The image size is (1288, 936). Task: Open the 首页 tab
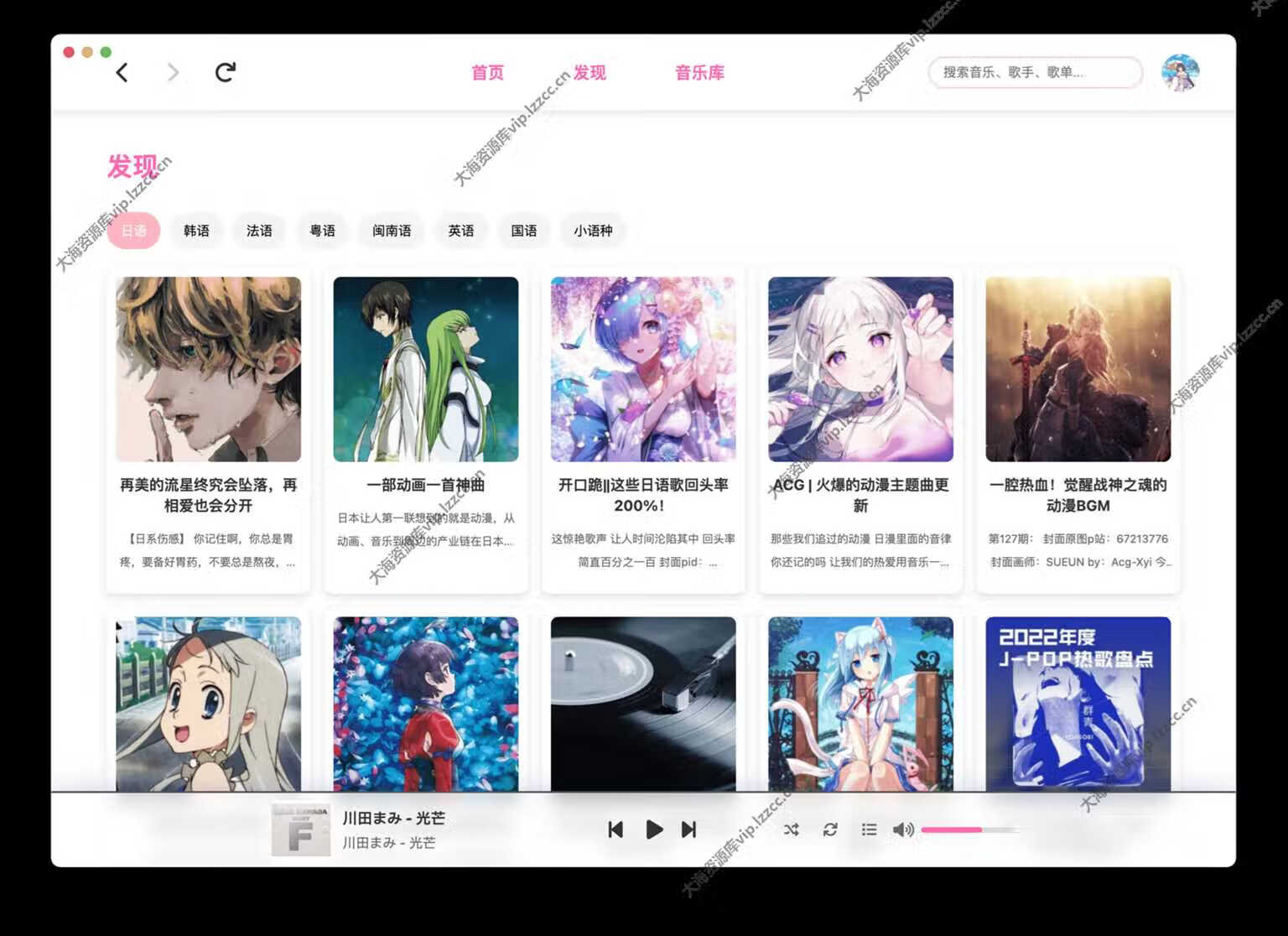click(487, 73)
